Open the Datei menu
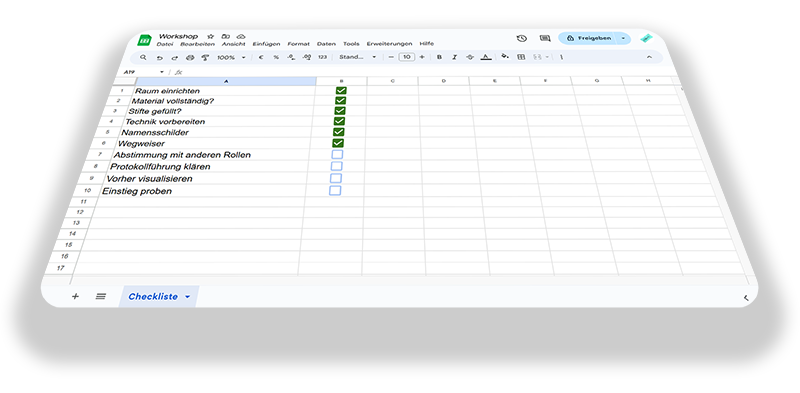 coord(165,44)
